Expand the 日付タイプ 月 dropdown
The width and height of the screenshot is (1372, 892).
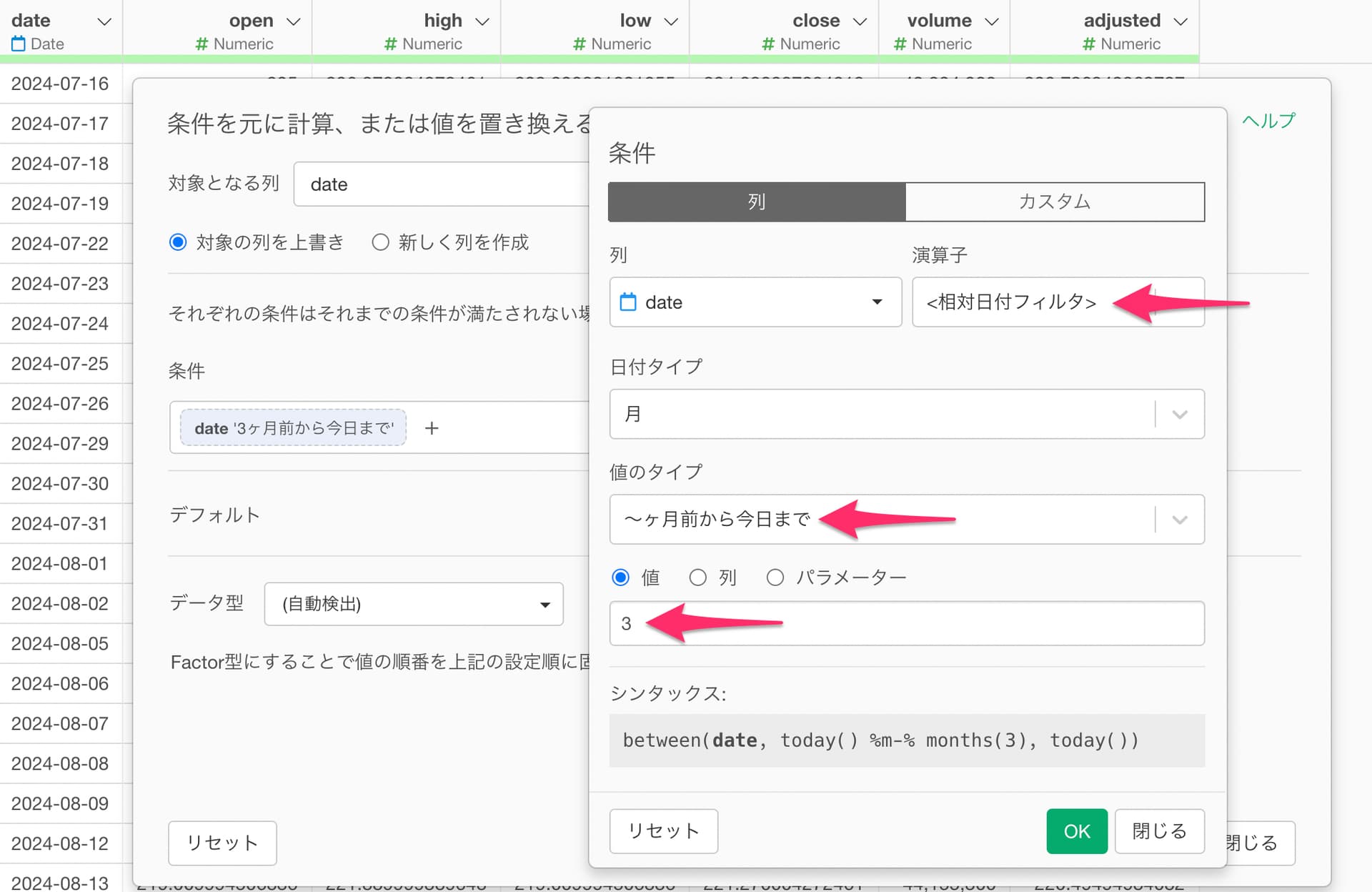[907, 414]
